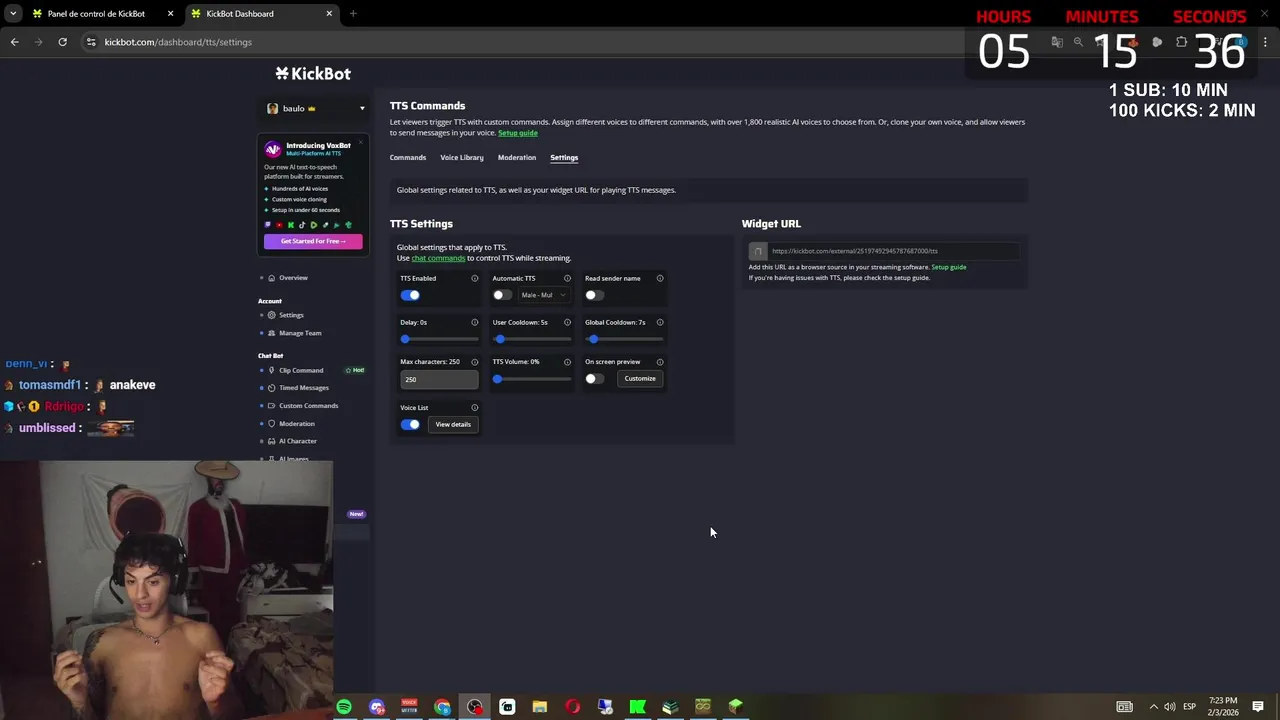This screenshot has width=1280, height=720.
Task: Switch to the Commands tab
Action: (408, 157)
